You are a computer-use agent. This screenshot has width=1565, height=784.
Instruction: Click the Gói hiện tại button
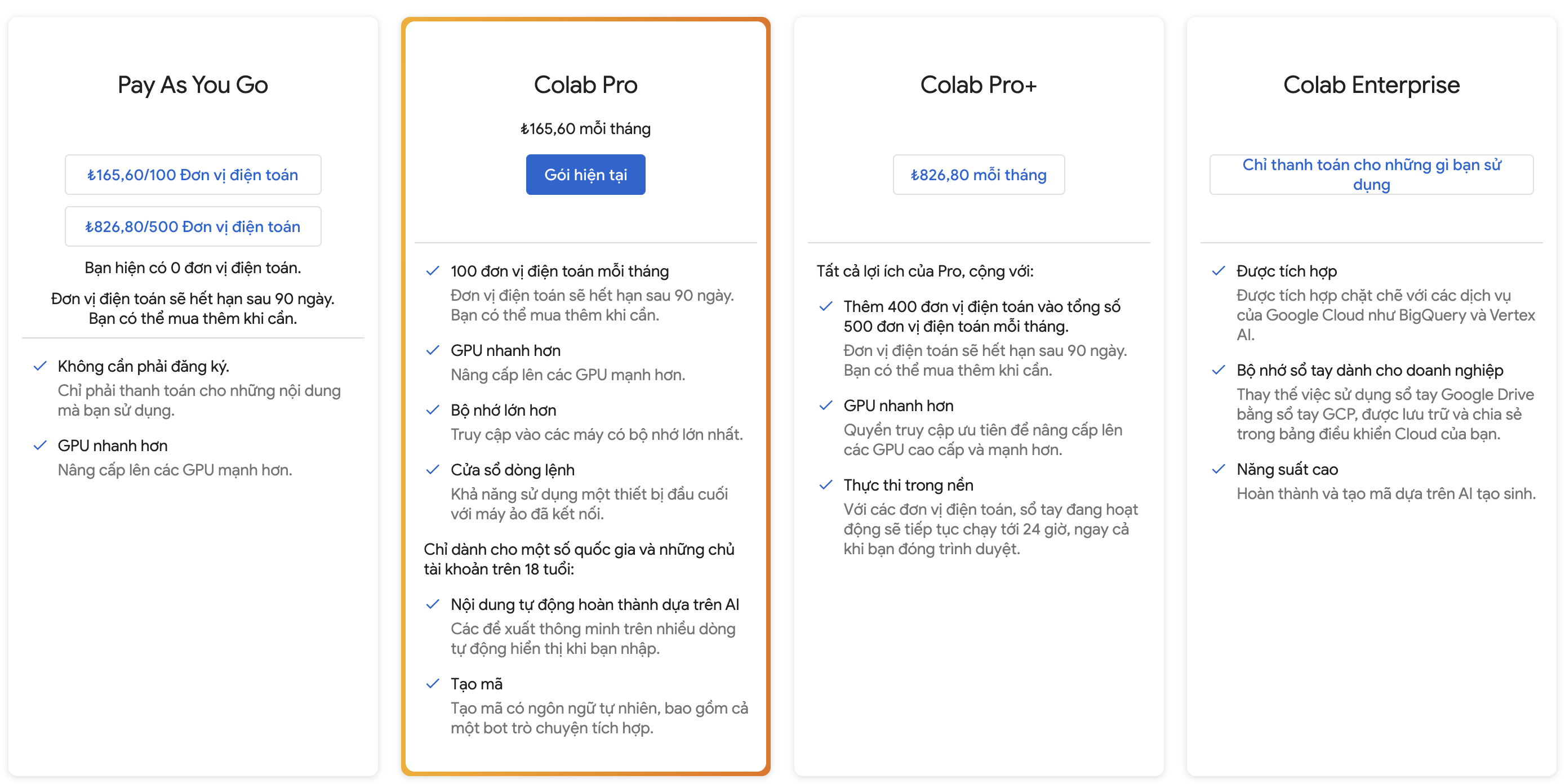(x=586, y=175)
